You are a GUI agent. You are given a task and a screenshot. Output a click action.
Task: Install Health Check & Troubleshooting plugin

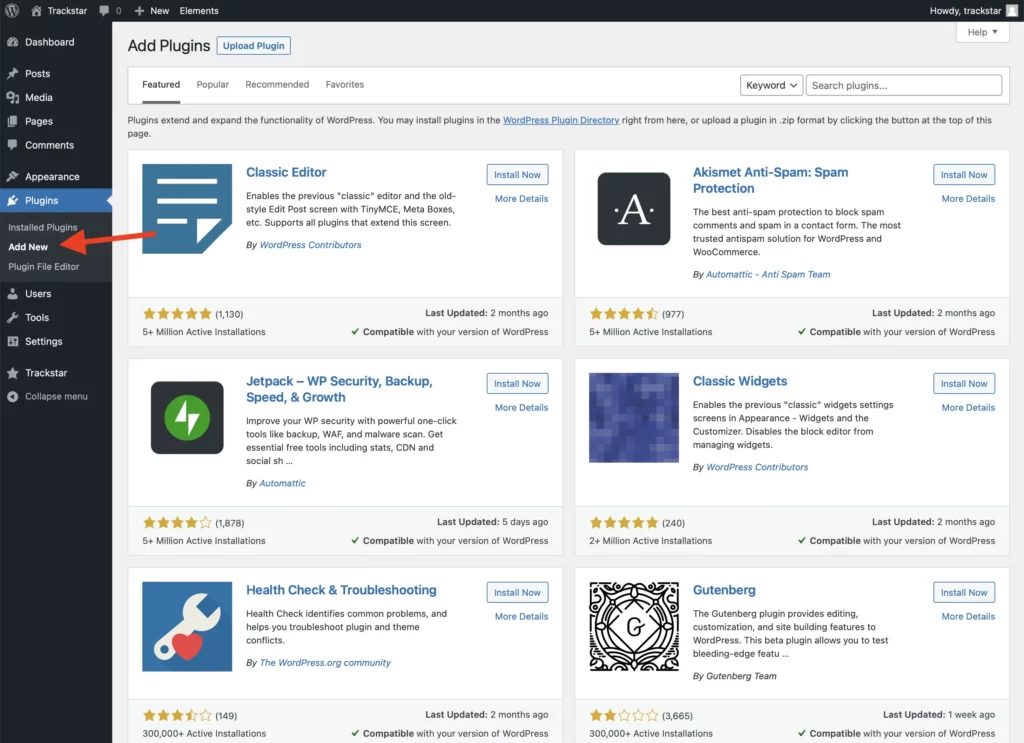517,592
